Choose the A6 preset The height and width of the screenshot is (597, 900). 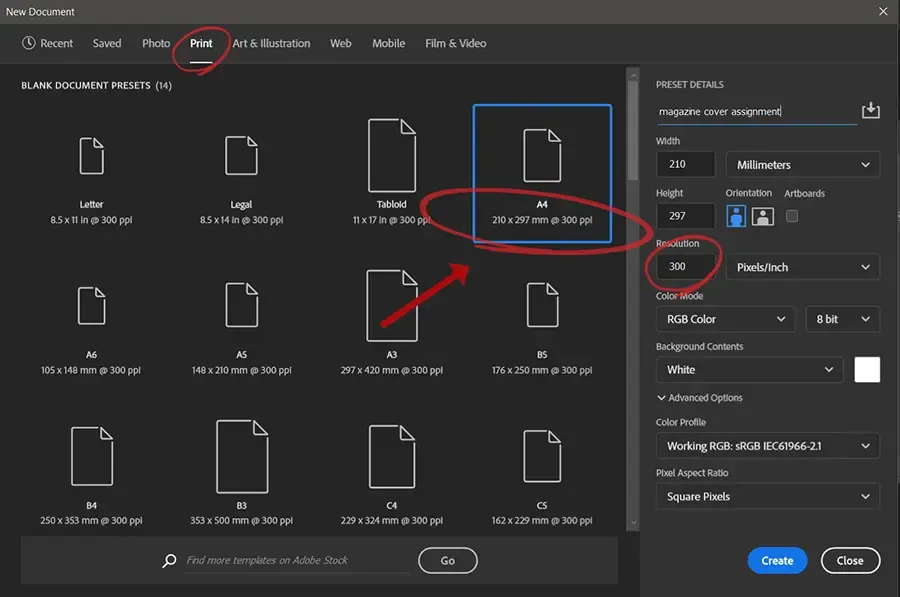[x=91, y=311]
